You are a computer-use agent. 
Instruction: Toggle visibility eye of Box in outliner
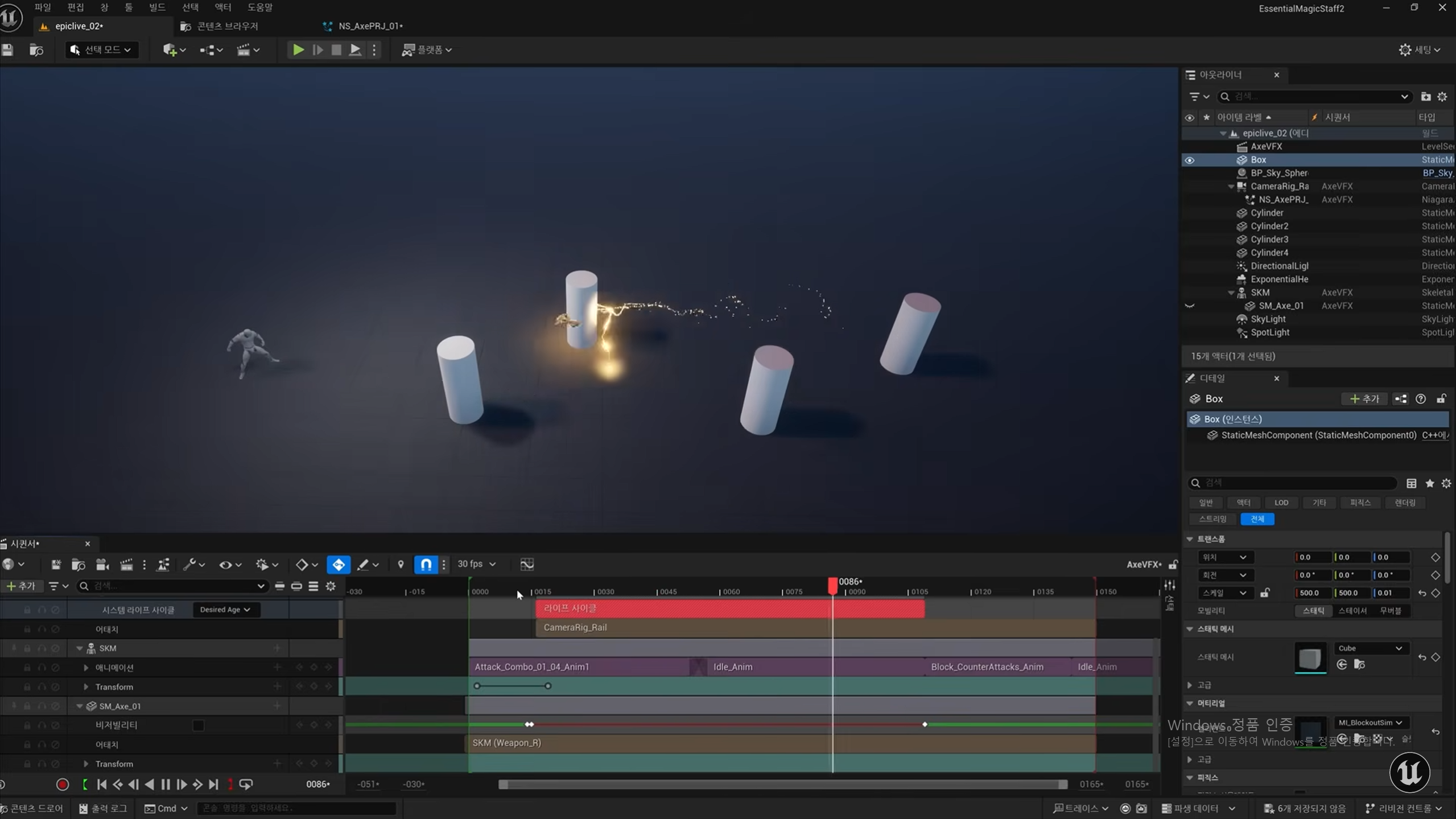[x=1189, y=160]
